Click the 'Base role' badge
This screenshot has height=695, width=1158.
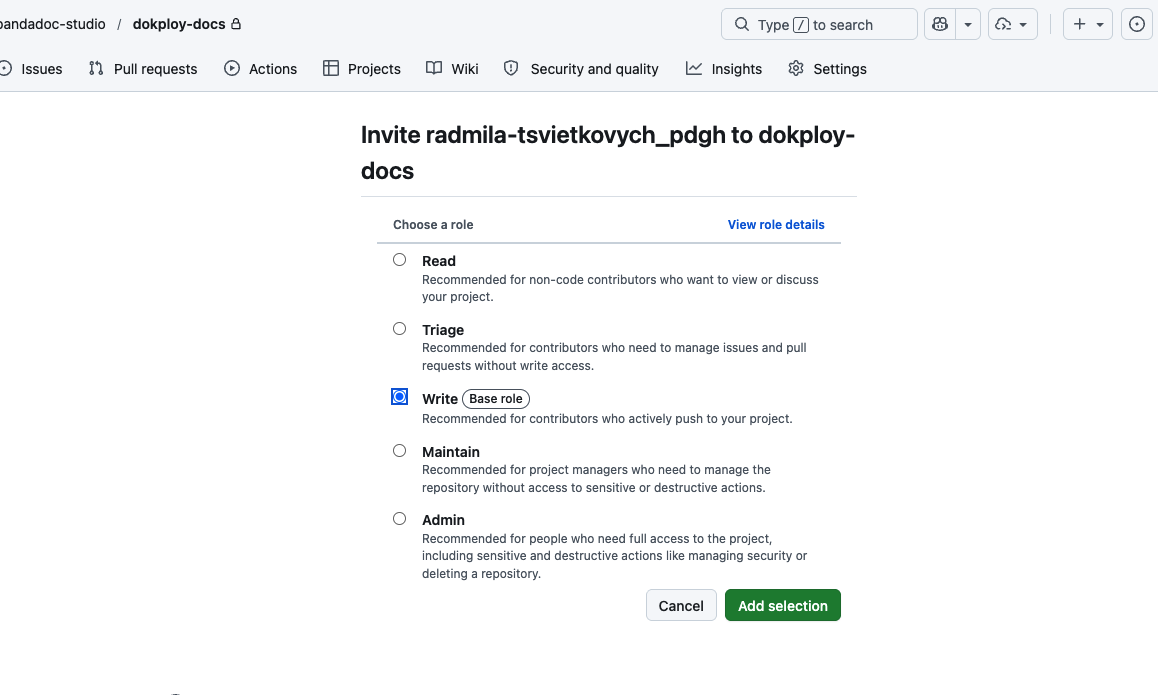(x=496, y=399)
